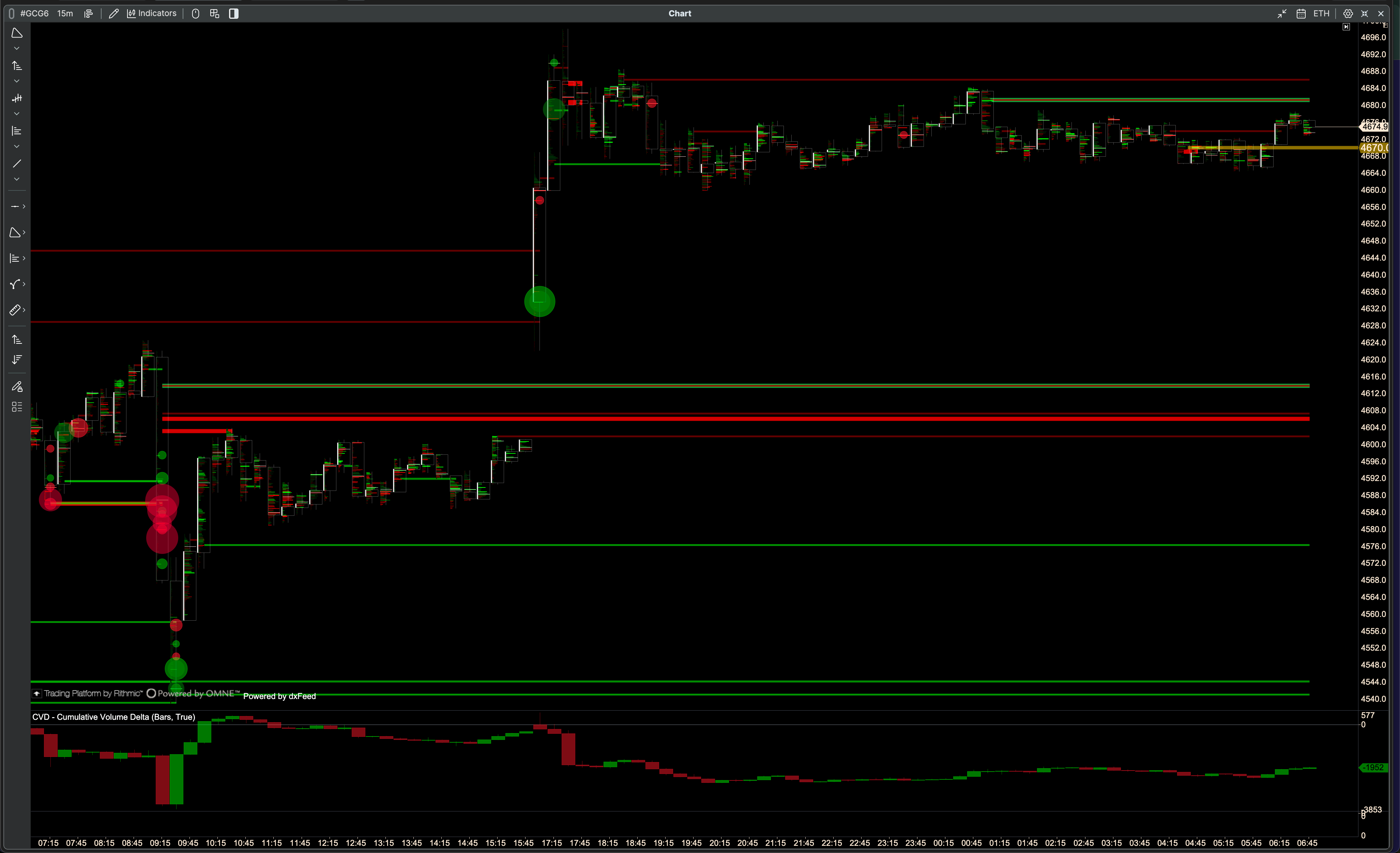Expand chevron below the line tool
The image size is (1400, 853).
[16, 179]
